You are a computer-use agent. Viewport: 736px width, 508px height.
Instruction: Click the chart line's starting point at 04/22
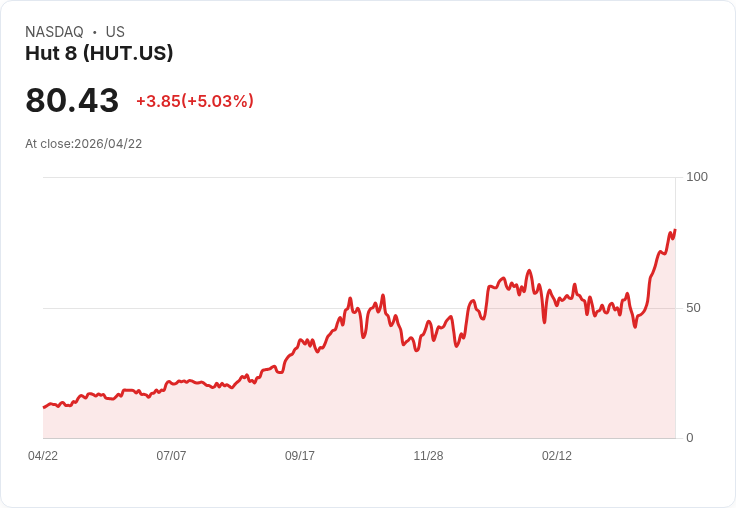(44, 407)
